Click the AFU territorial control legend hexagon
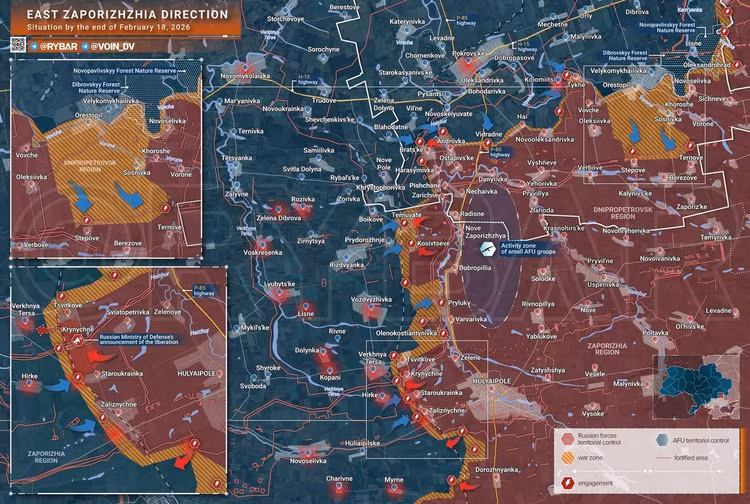The height and width of the screenshot is (504, 750). [664, 440]
